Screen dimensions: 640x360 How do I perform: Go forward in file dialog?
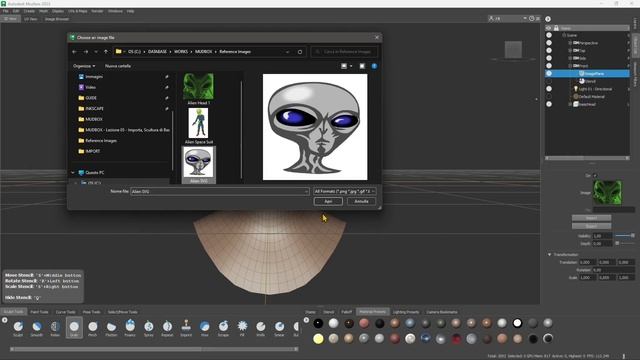[86, 52]
